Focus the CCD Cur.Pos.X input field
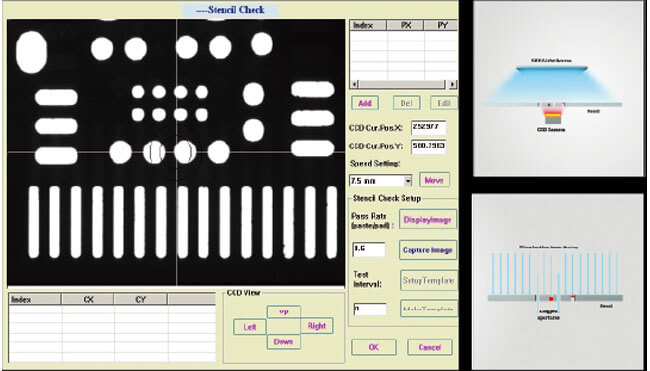This screenshot has height=371, width=650. [x=428, y=127]
